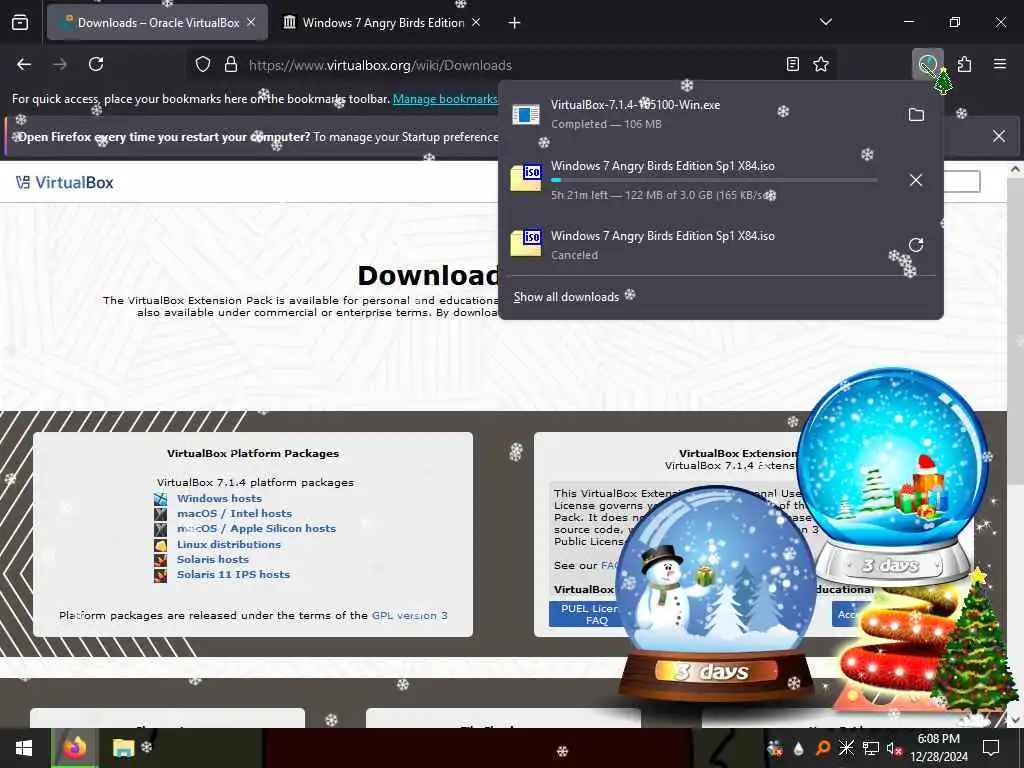Screen dimensions: 1024x768
Task: Open the network tray icon
Action: coord(871,748)
